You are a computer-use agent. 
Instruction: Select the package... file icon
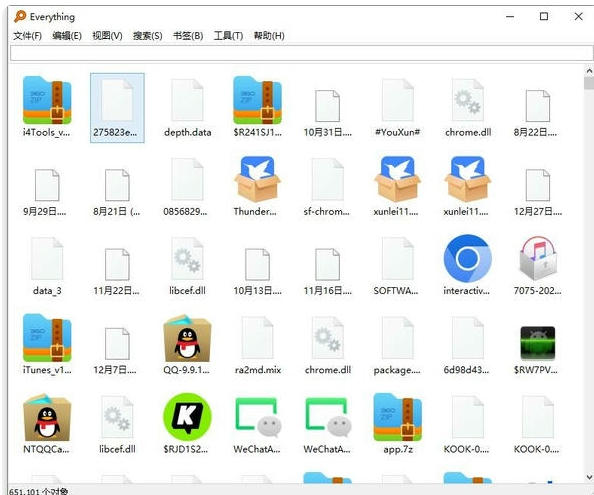coord(397,338)
